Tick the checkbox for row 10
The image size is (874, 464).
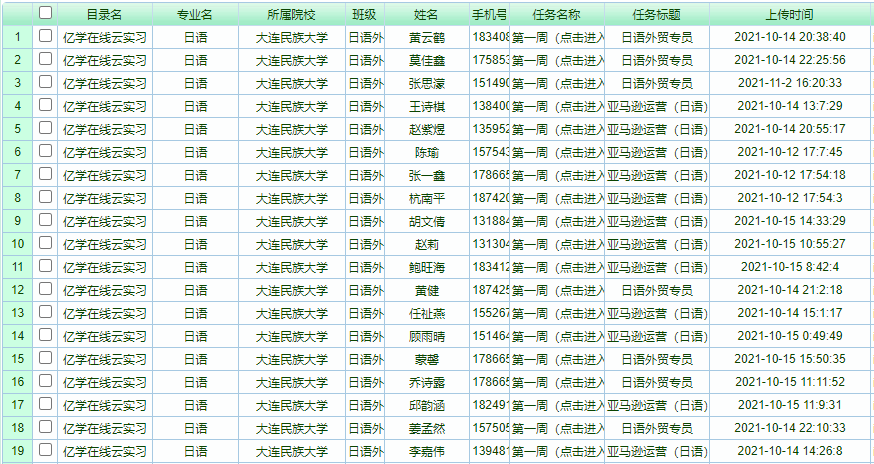(45, 243)
